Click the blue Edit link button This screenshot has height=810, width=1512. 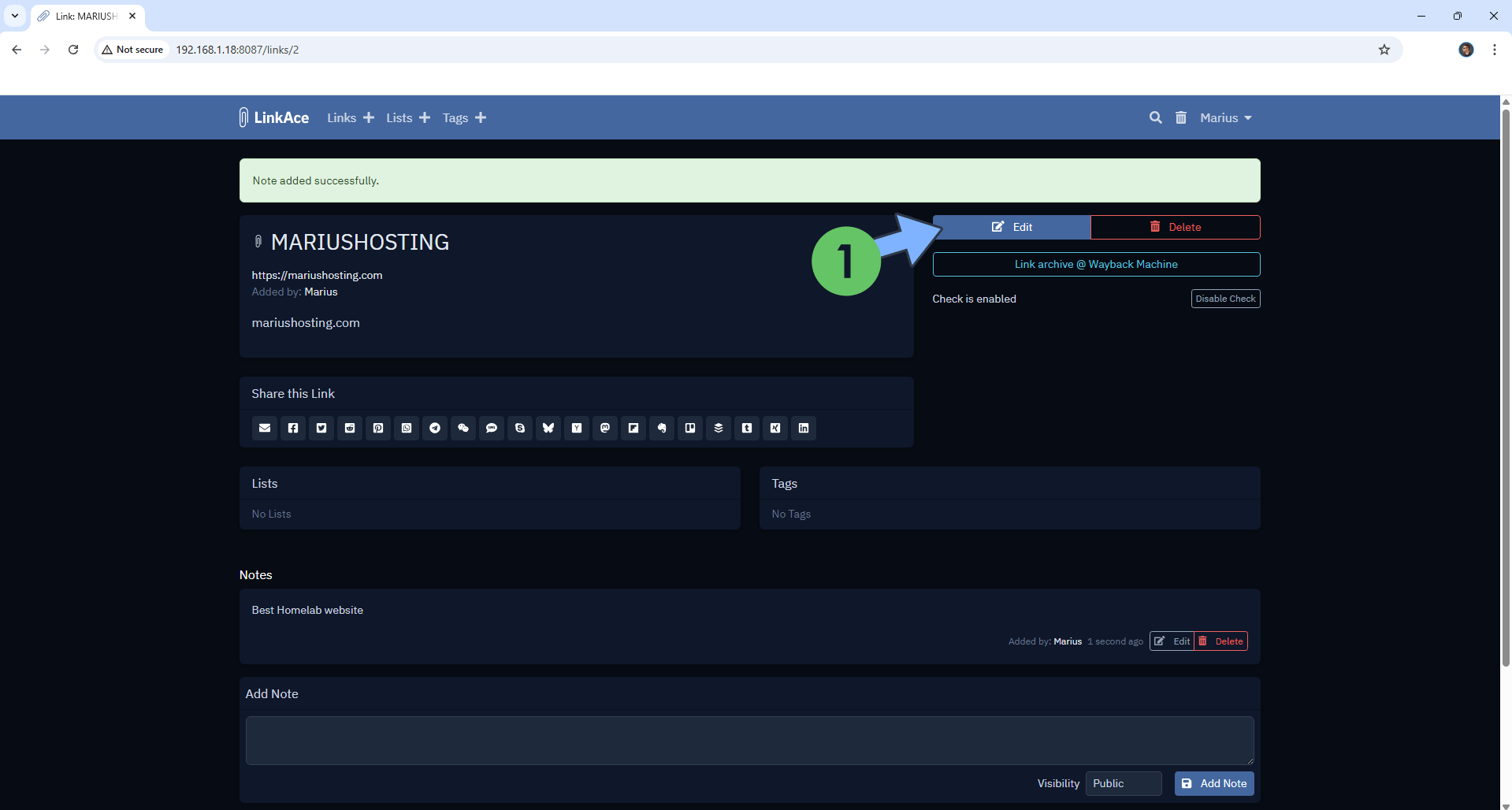click(x=1012, y=227)
